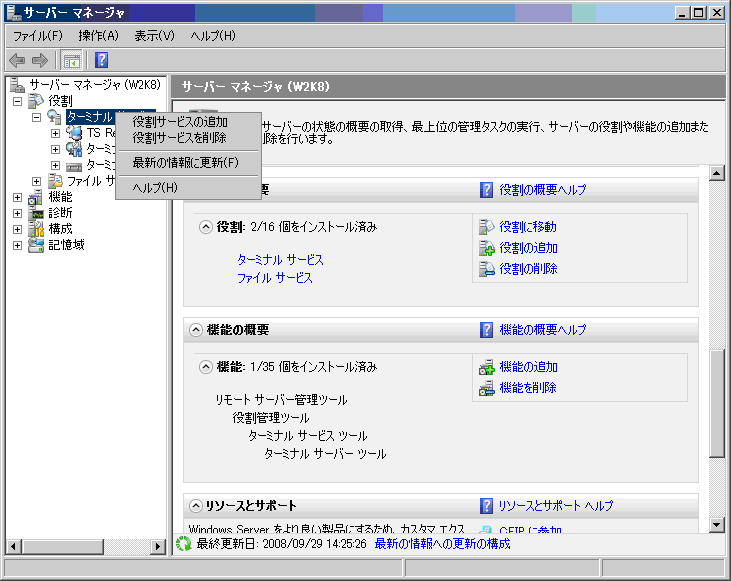This screenshot has height=581, width=731.
Task: Choose 最新の情報に更新(F) from context menu
Action: pyautogui.click(x=188, y=163)
